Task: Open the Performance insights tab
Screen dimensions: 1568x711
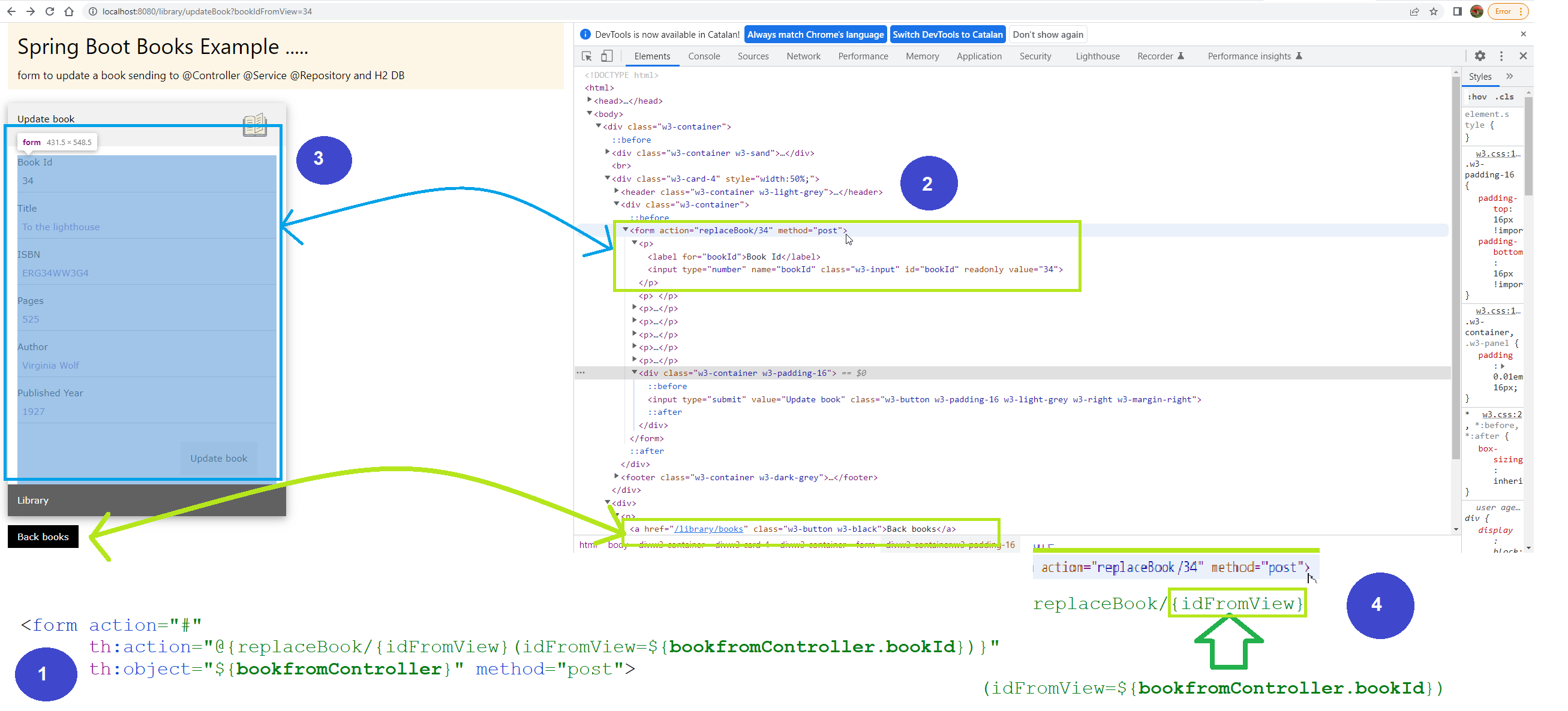Action: click(1254, 56)
